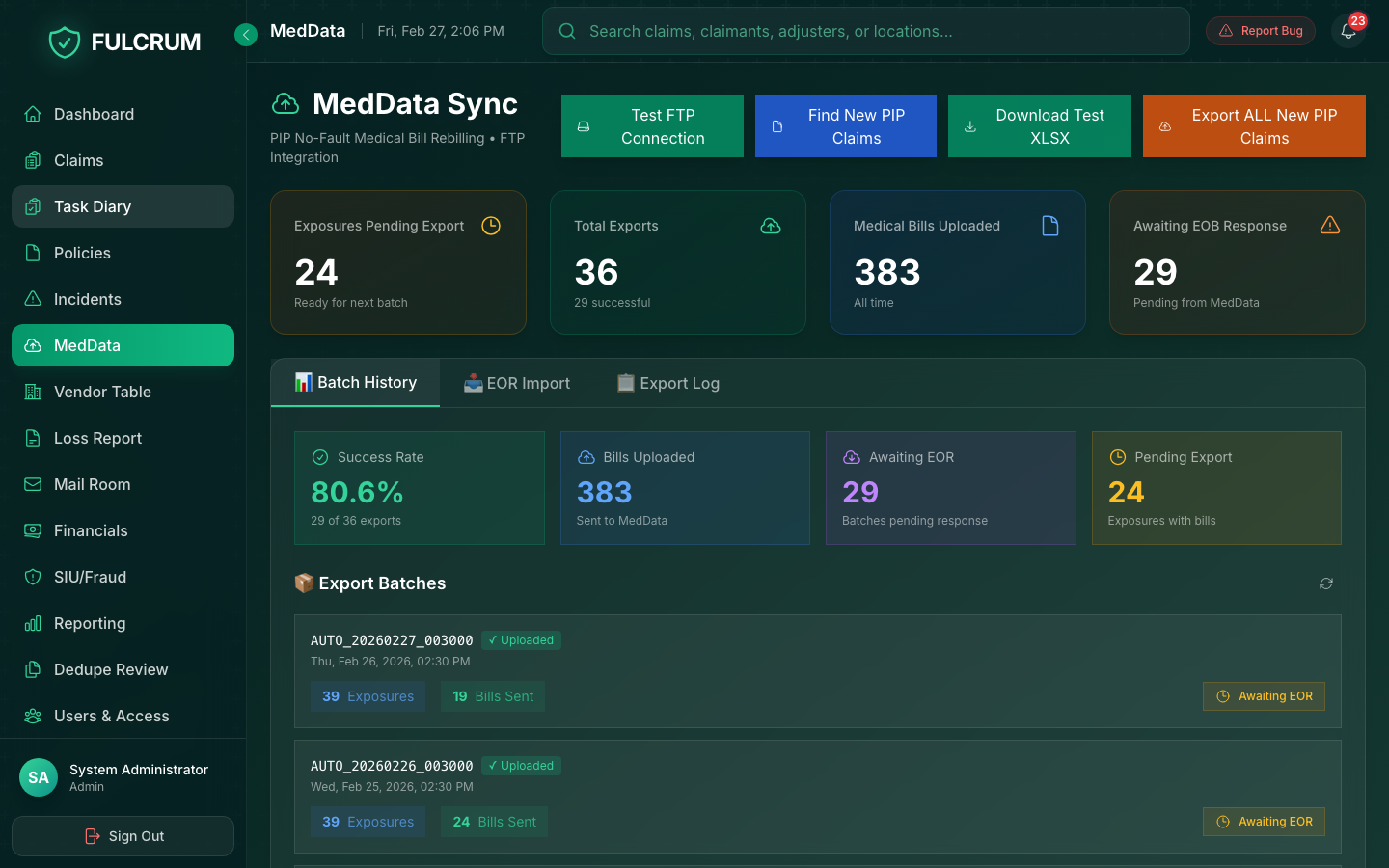Open Task Diary from the sidebar
This screenshot has width=1389, height=868.
click(123, 206)
